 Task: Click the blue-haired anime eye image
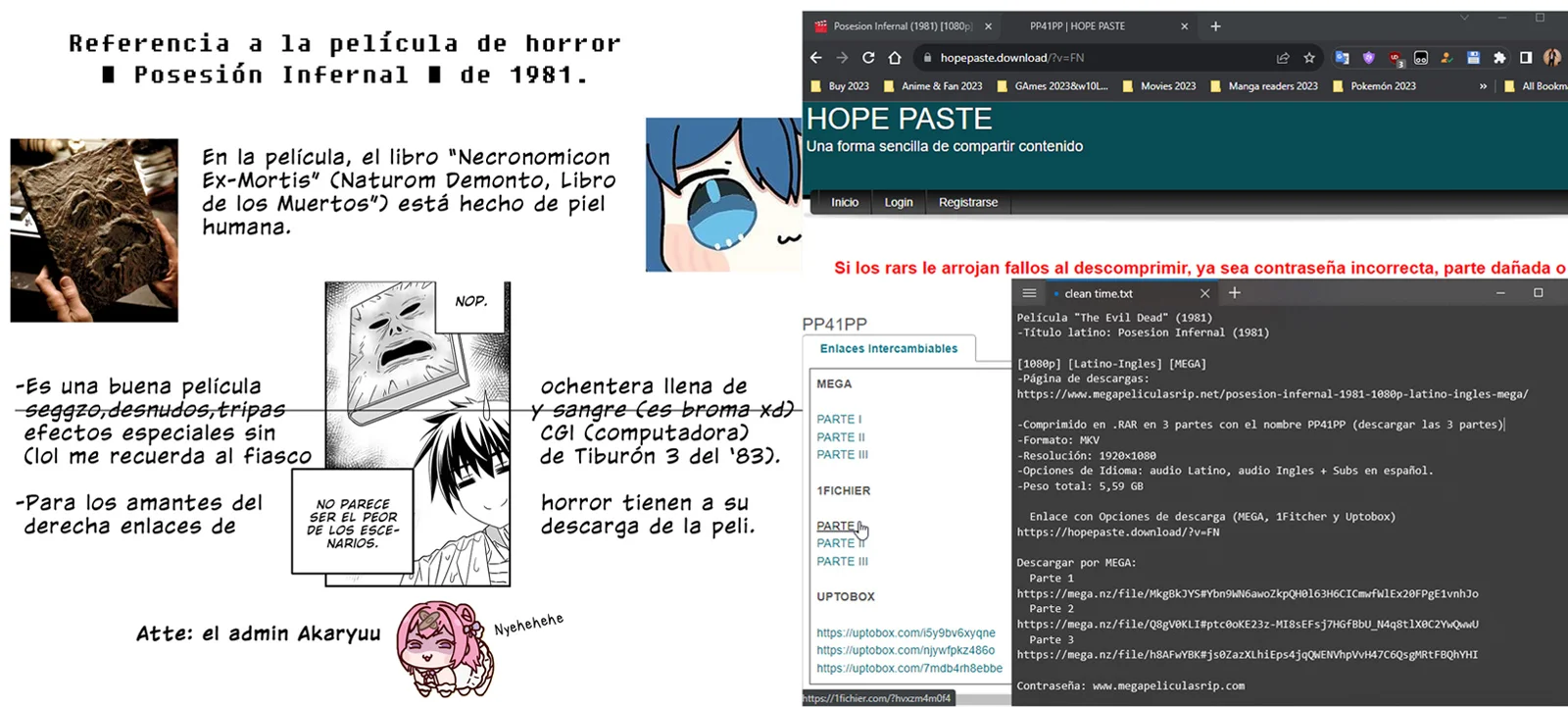723,194
